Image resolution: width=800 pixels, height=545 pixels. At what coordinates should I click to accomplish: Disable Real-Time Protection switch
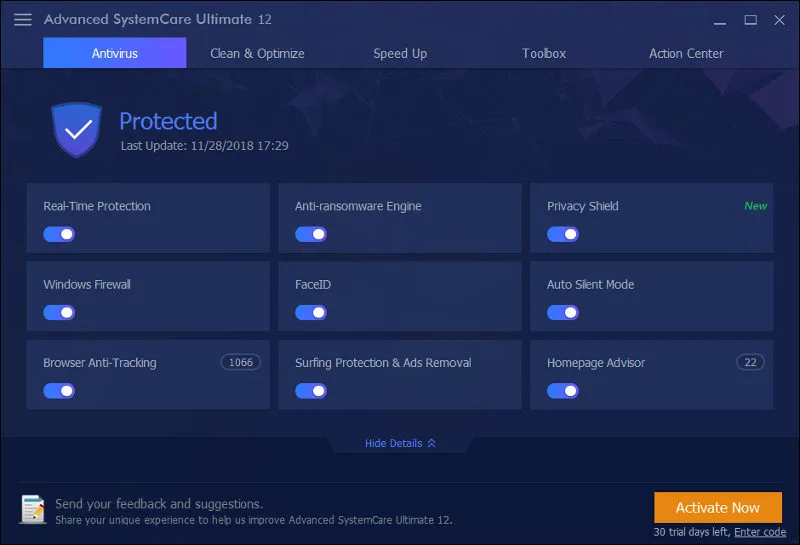tap(59, 234)
